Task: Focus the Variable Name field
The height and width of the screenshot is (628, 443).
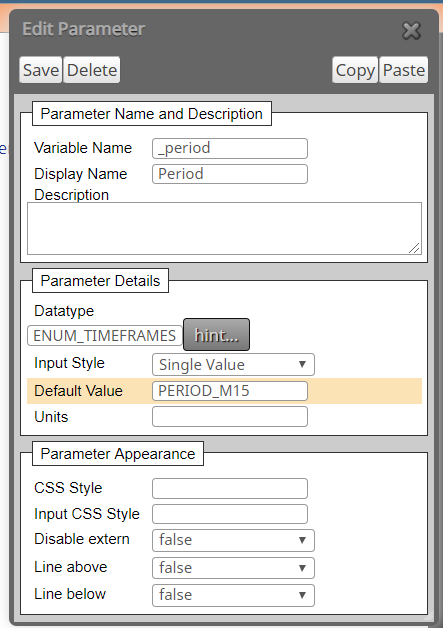Action: click(x=230, y=149)
